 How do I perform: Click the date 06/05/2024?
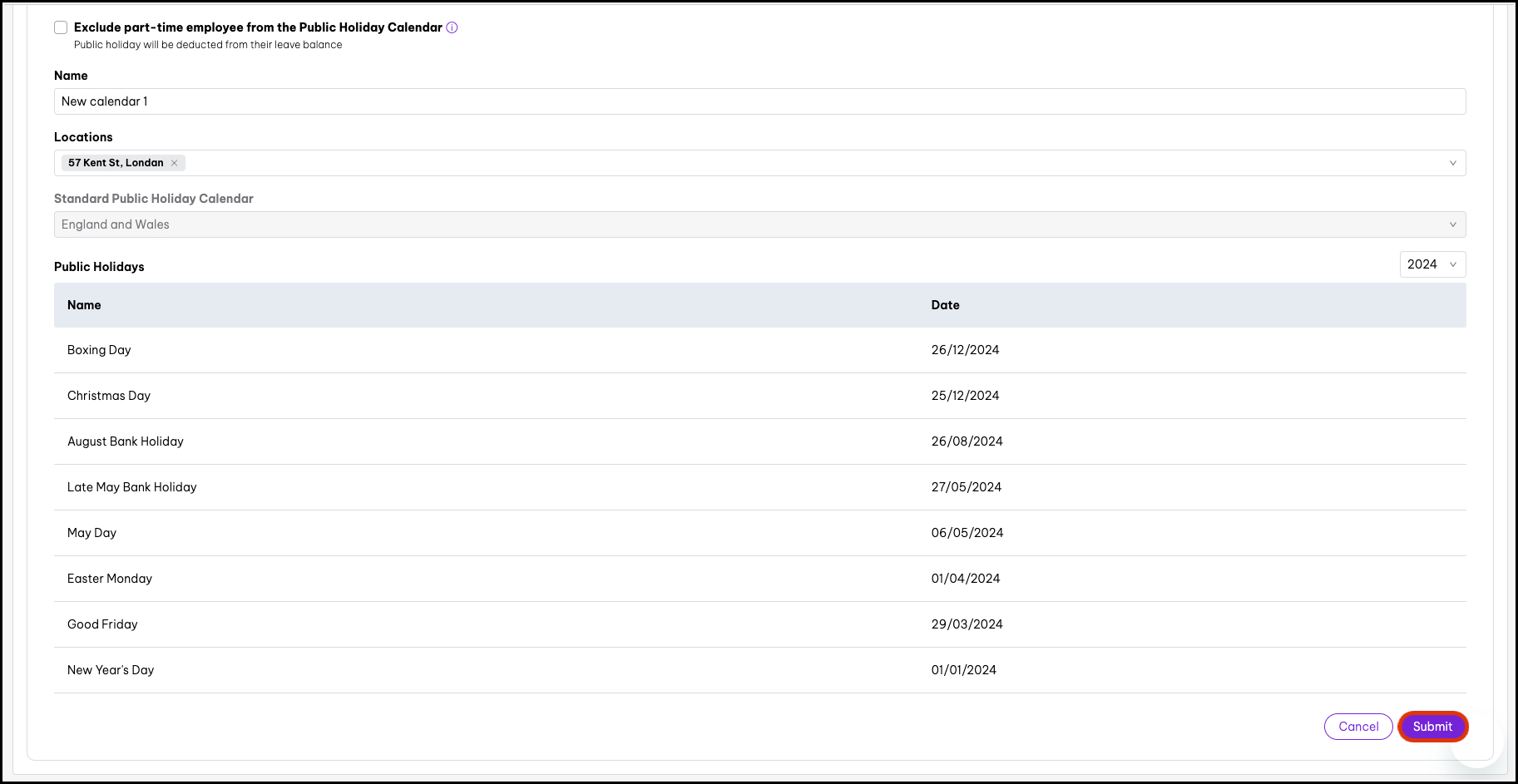pos(967,533)
